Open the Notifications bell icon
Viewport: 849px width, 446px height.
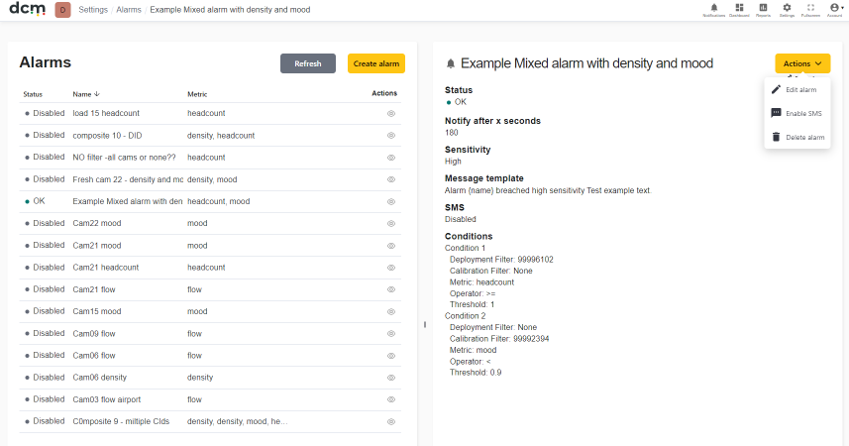tap(714, 9)
